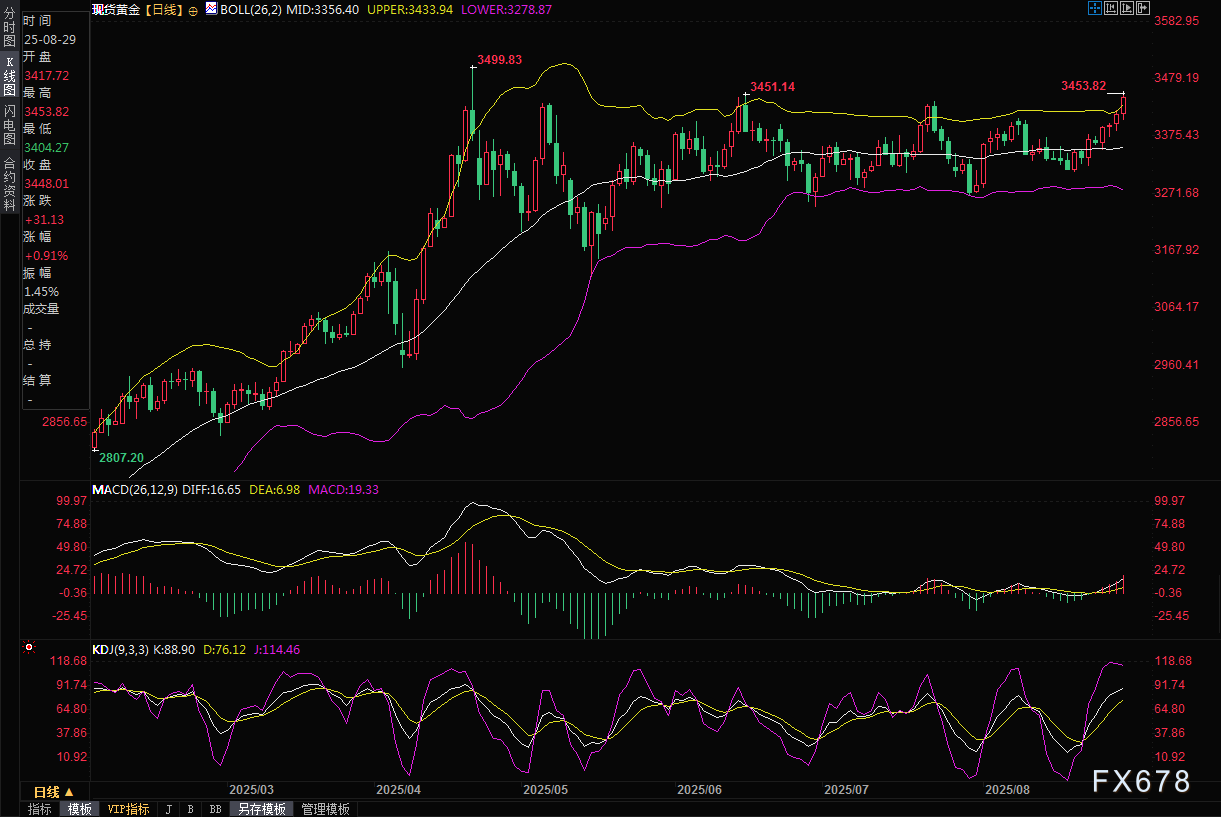This screenshot has height=817, width=1221.
Task: Click the play-forward chart axis icon
Action: [x=1127, y=8]
